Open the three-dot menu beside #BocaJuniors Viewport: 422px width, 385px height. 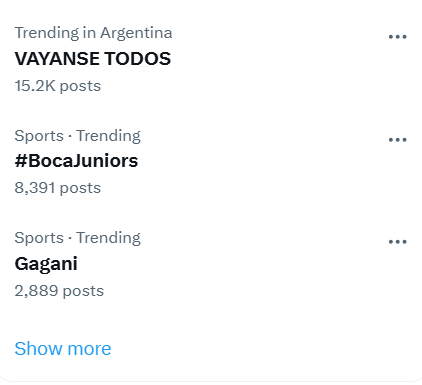[398, 140]
